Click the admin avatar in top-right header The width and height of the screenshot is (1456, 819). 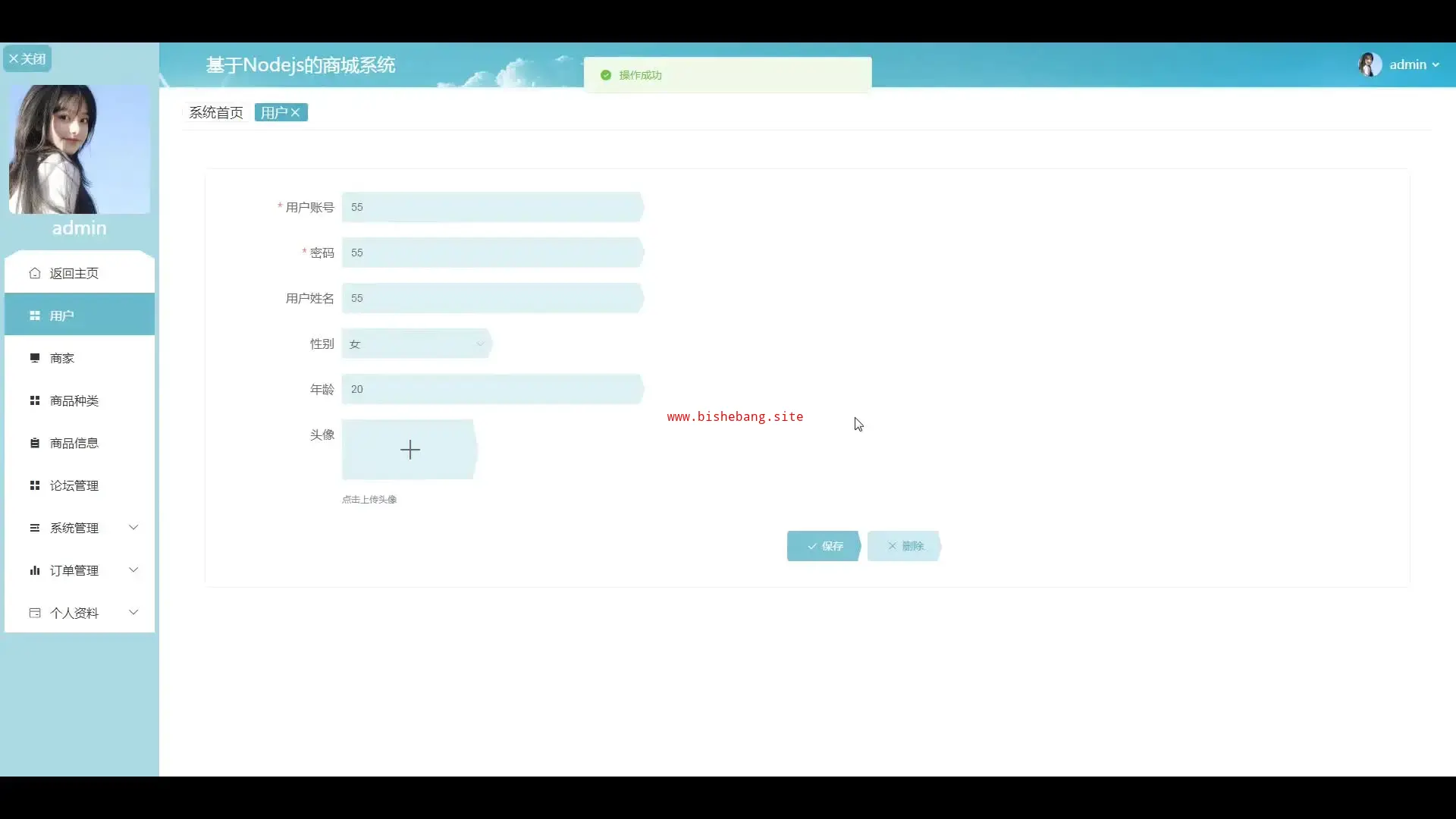(1370, 64)
